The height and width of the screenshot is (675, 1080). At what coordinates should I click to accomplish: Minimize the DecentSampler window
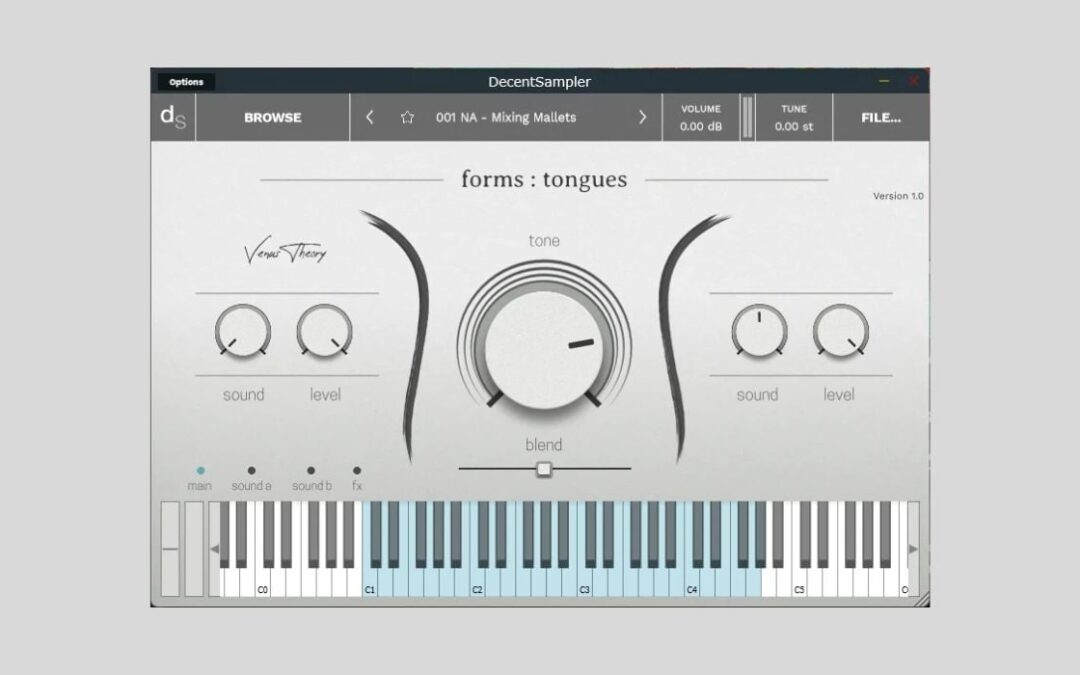884,81
